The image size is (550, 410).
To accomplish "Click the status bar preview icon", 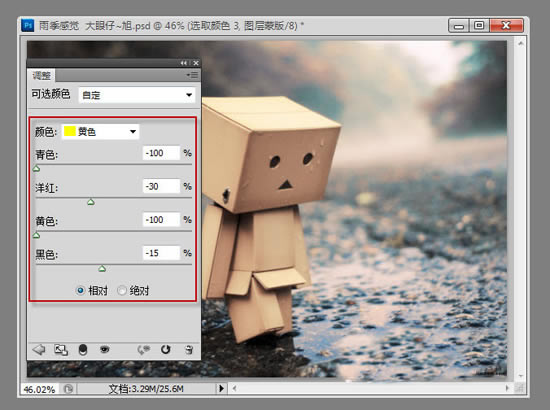I will click(68, 389).
